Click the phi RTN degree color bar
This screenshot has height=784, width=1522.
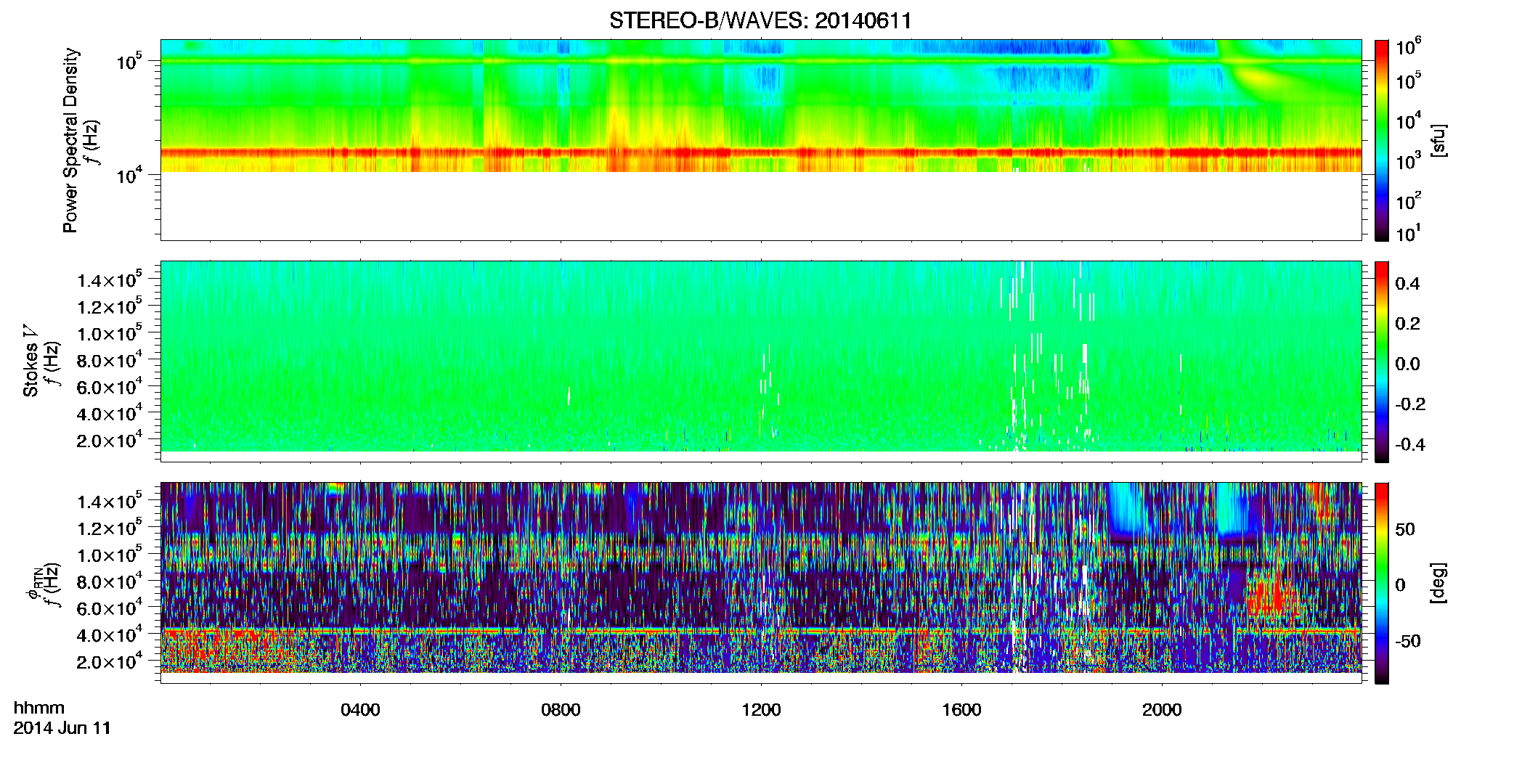1382,583
